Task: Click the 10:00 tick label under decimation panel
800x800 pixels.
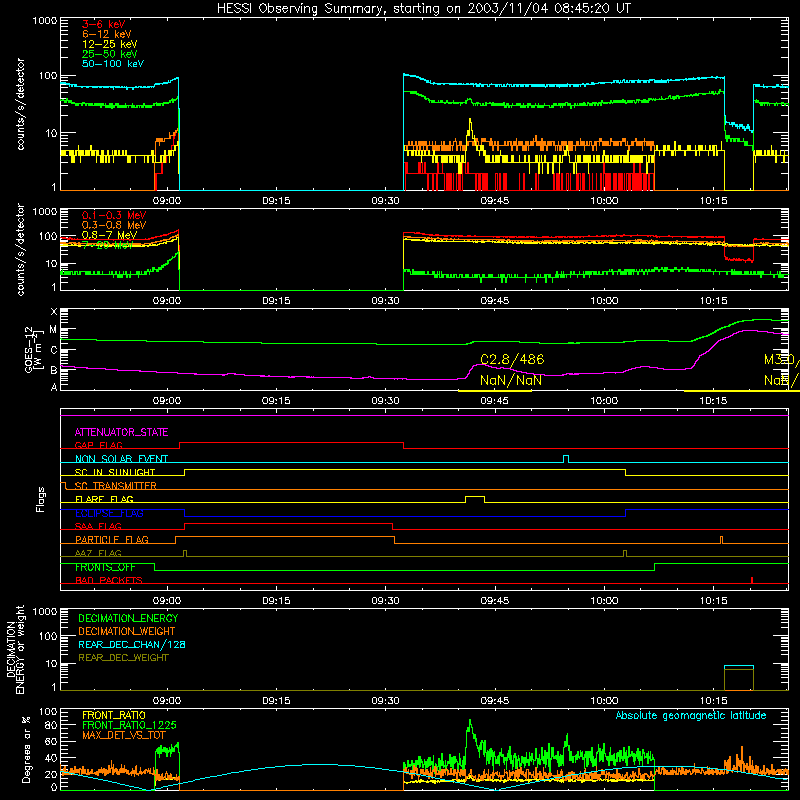Action: click(x=604, y=701)
